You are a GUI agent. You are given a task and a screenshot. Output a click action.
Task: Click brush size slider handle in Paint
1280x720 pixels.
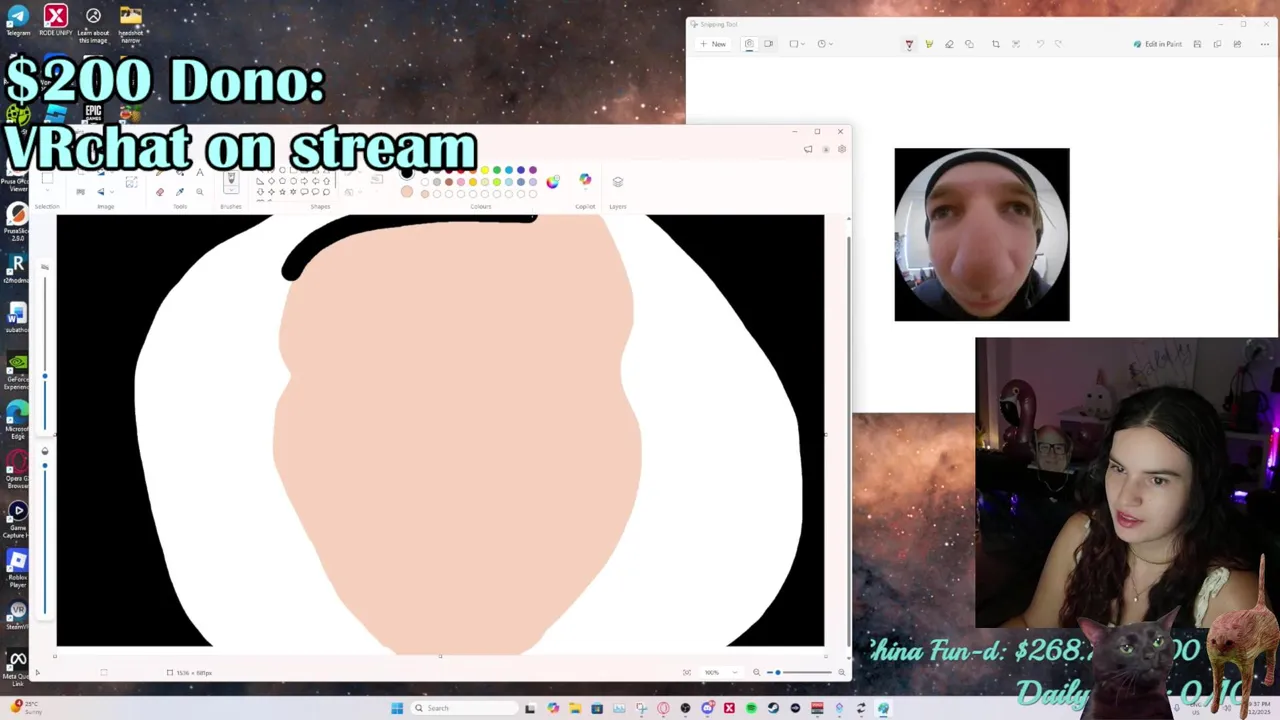click(45, 376)
